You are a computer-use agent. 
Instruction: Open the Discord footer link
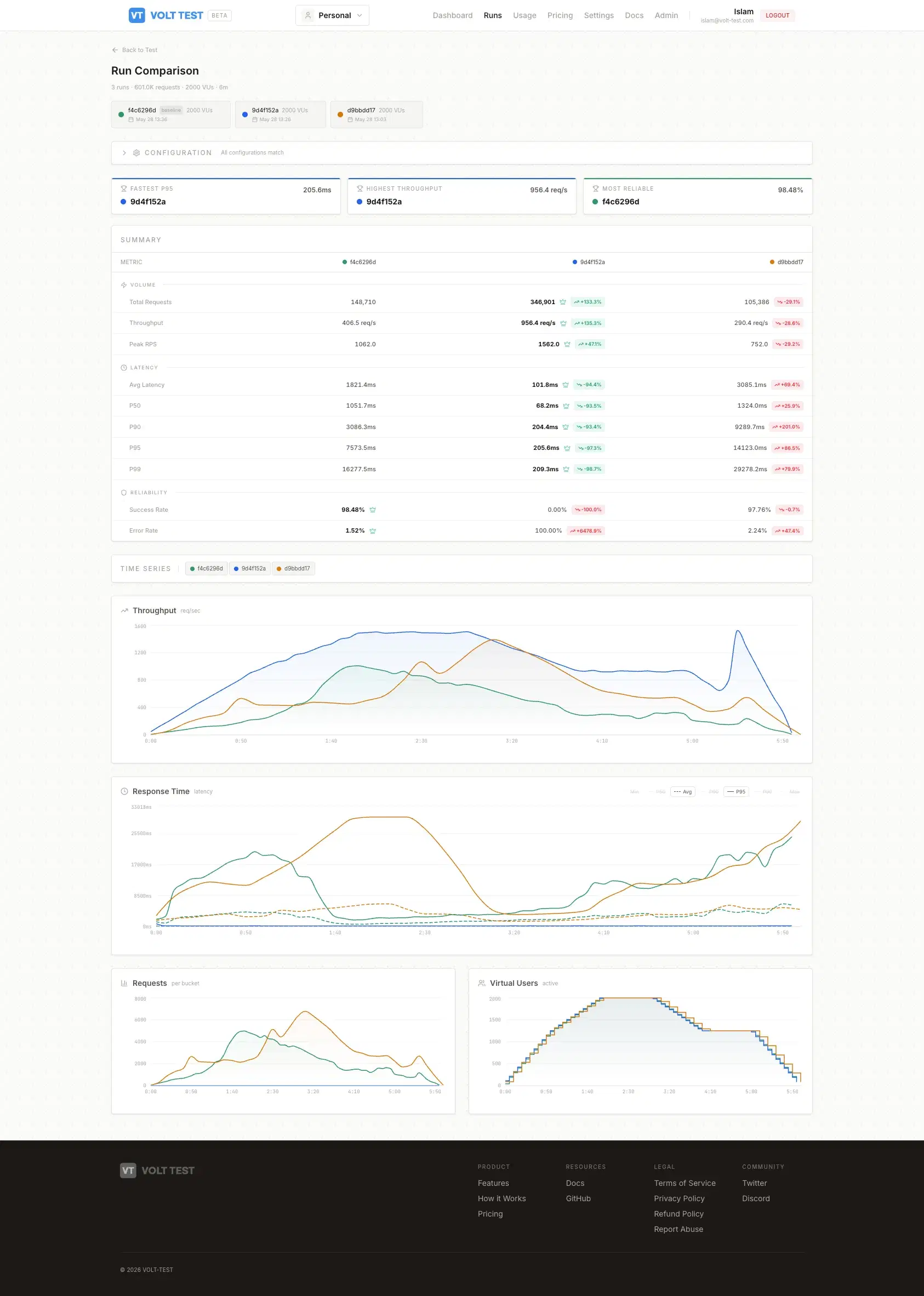[x=756, y=1198]
